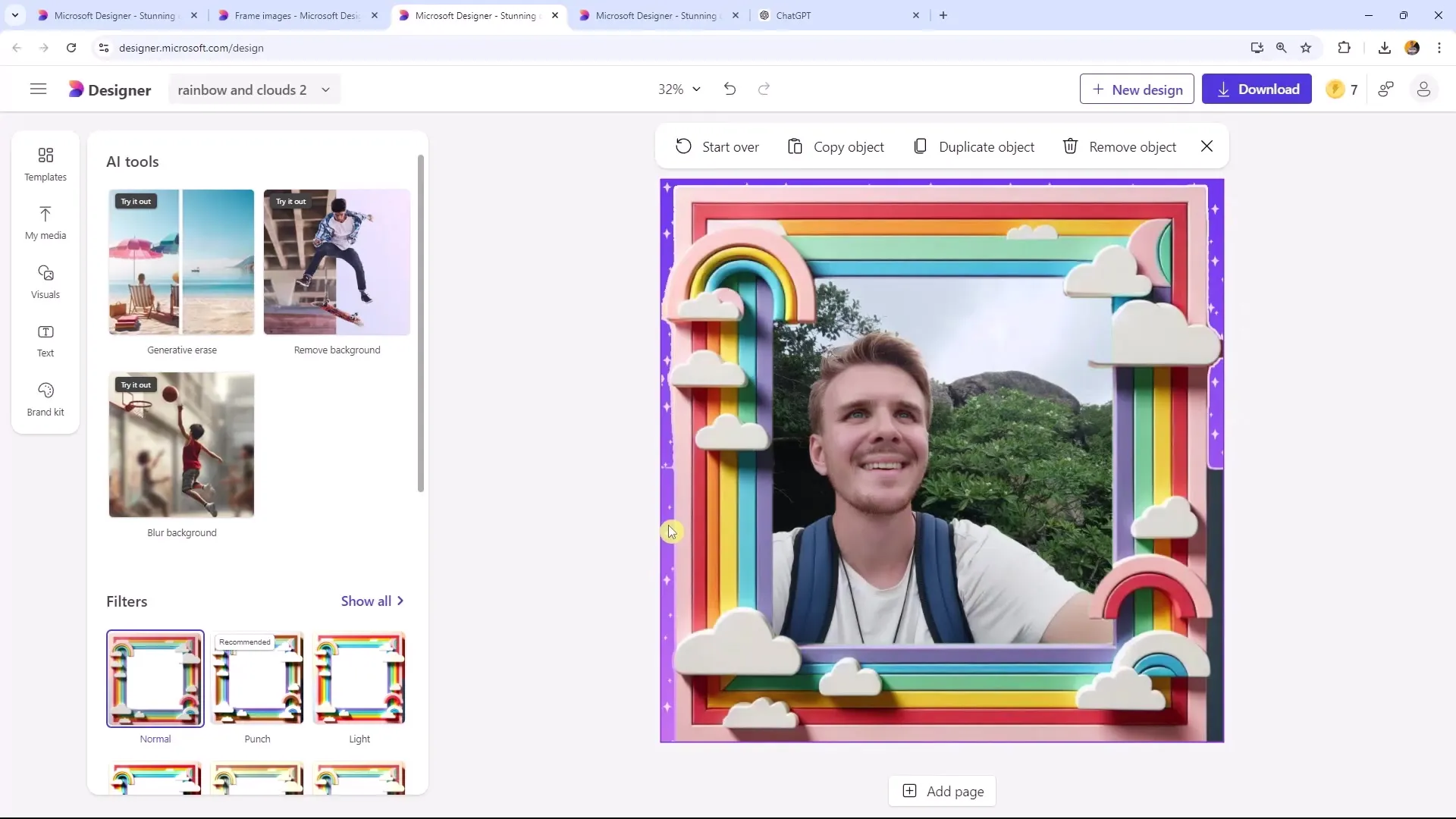Open New design menu
The height and width of the screenshot is (819, 1456).
pyautogui.click(x=1138, y=89)
